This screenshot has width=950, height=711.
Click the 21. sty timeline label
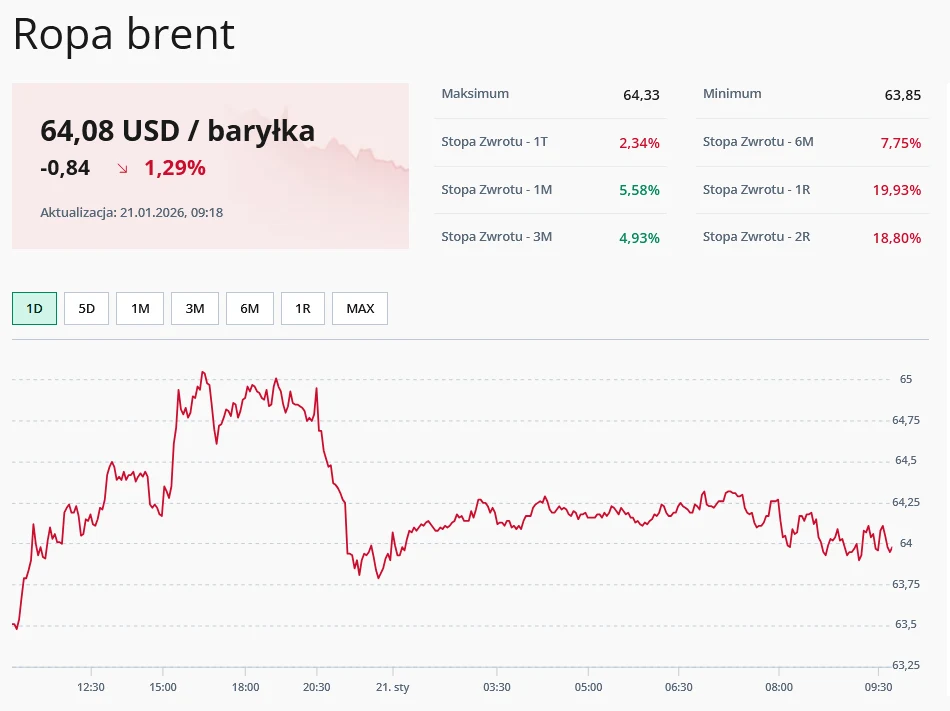click(x=392, y=687)
